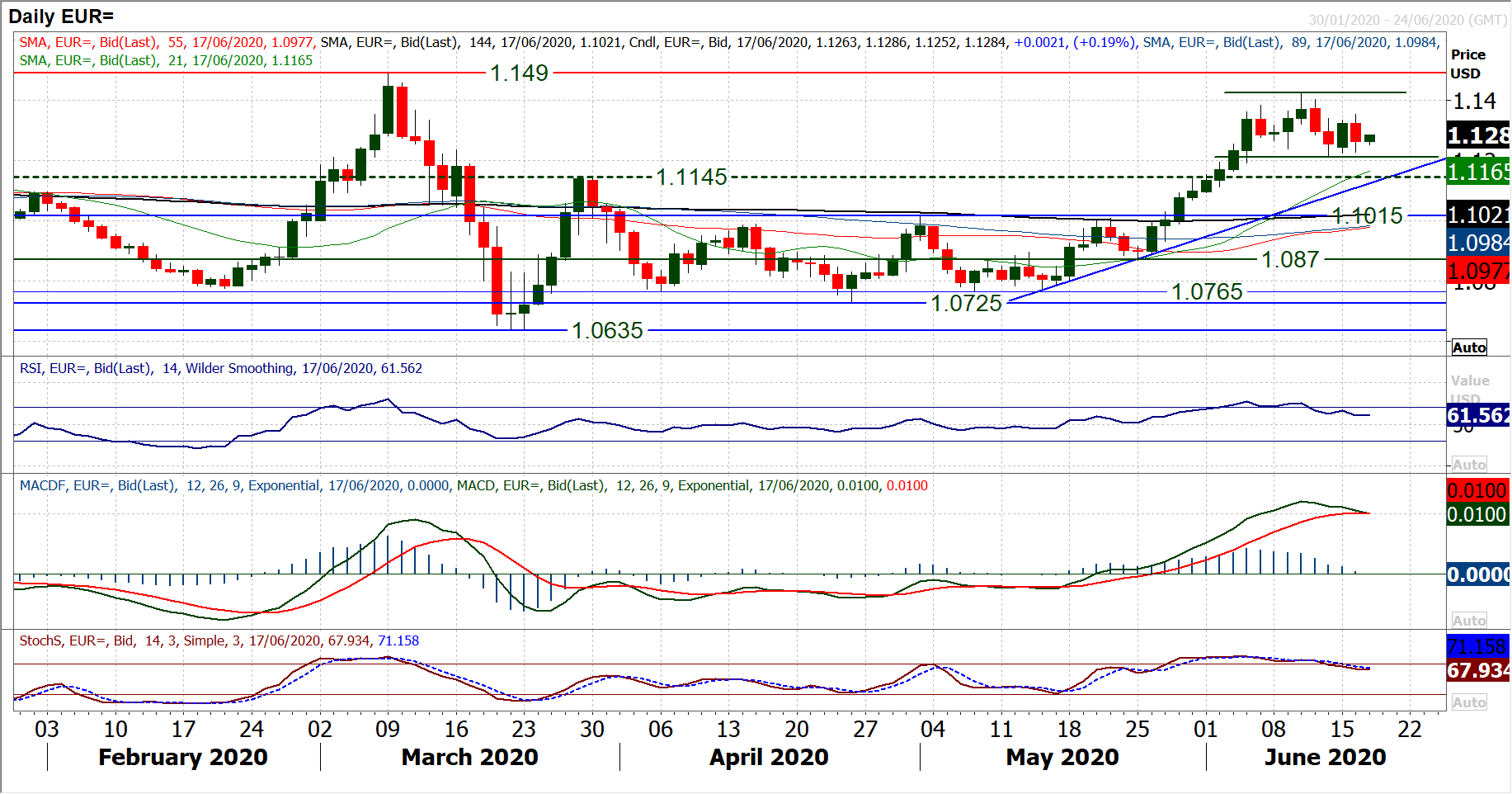Click the blue 1.0984 SMA price tag
The image size is (1512, 794).
[1478, 243]
